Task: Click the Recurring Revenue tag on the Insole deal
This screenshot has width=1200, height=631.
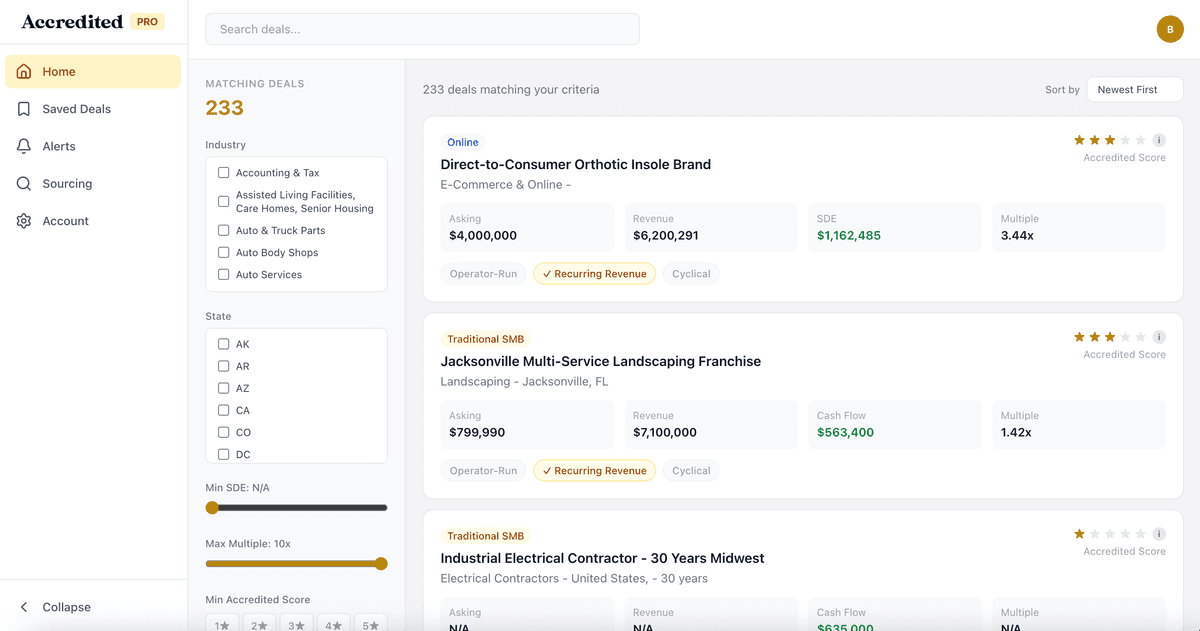Action: 594,273
